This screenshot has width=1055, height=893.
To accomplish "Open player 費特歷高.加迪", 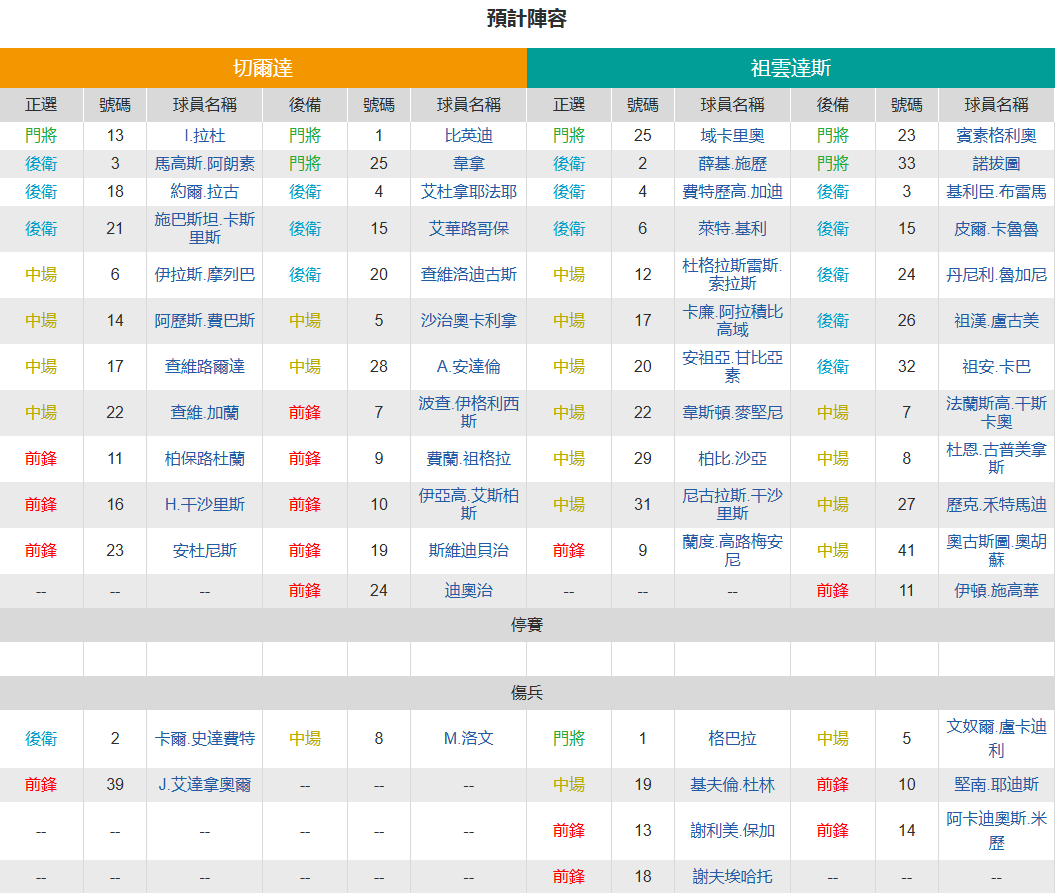I will click(732, 192).
